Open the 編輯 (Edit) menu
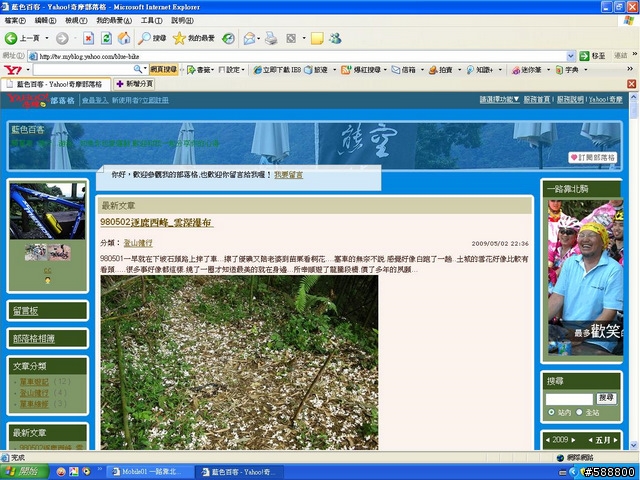This screenshot has width=640, height=480. (45, 20)
